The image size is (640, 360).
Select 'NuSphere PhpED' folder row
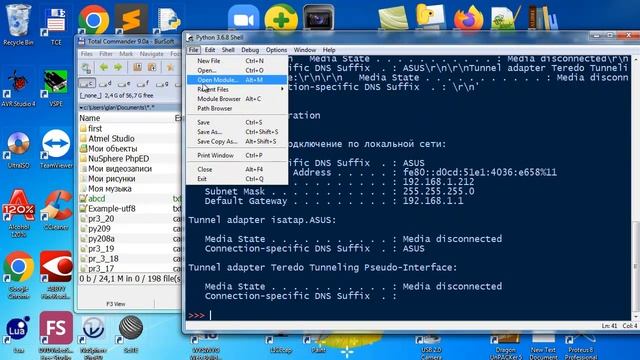coord(130,159)
